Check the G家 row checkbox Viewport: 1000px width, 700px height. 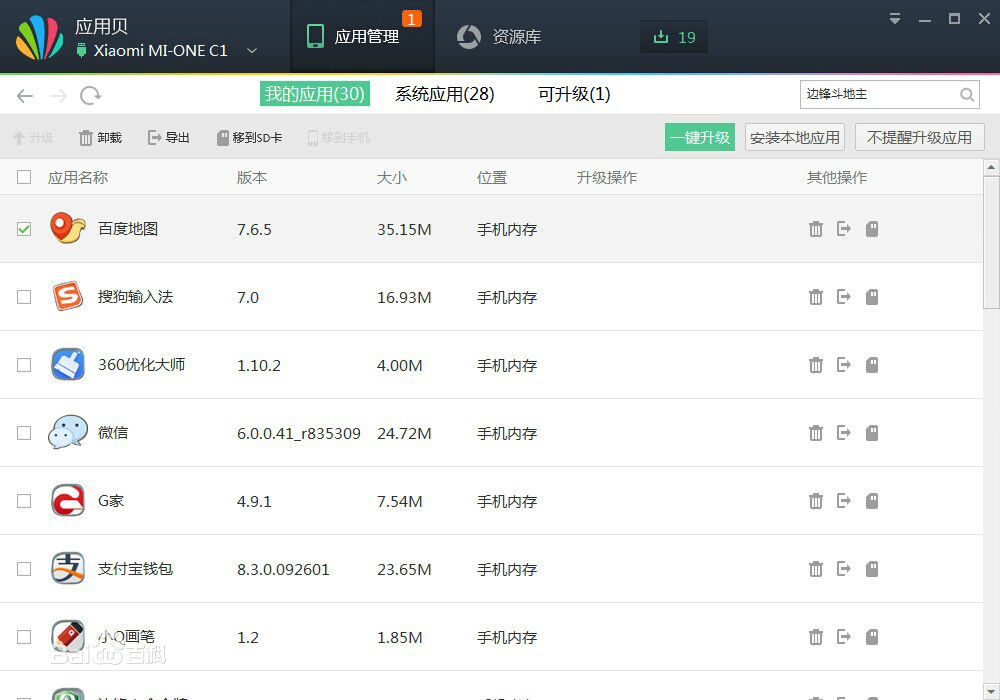tap(24, 502)
